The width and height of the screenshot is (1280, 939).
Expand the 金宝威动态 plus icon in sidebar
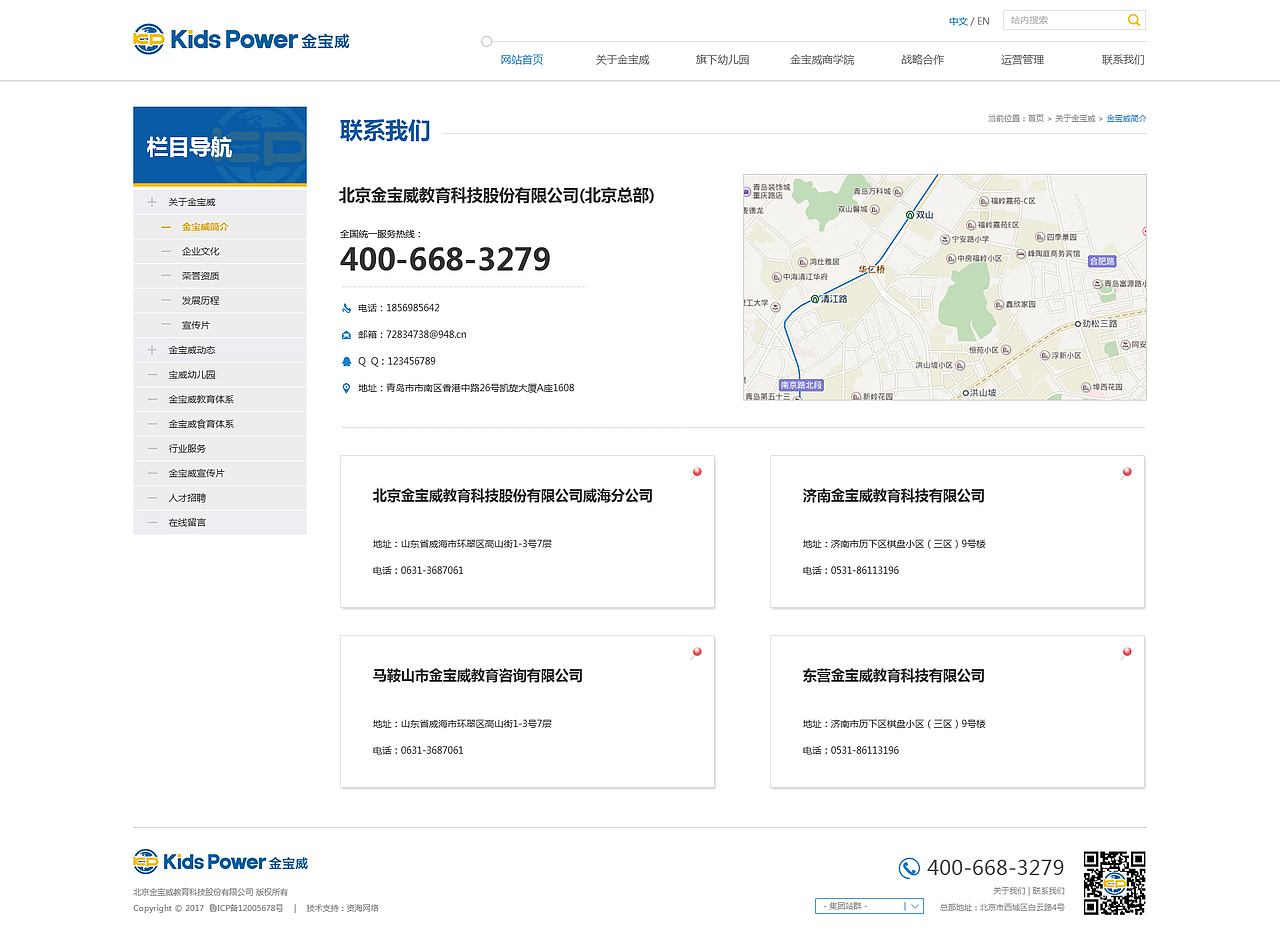152,350
